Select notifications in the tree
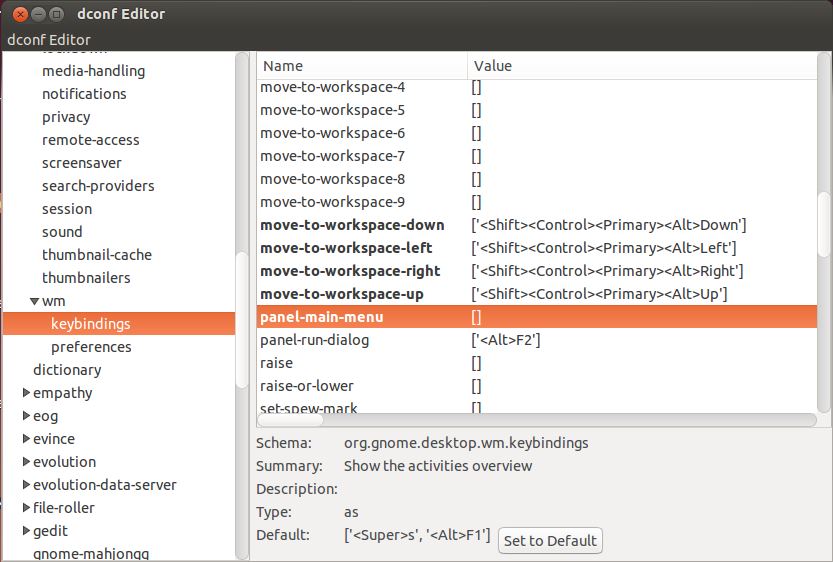This screenshot has width=833, height=562. point(84,93)
